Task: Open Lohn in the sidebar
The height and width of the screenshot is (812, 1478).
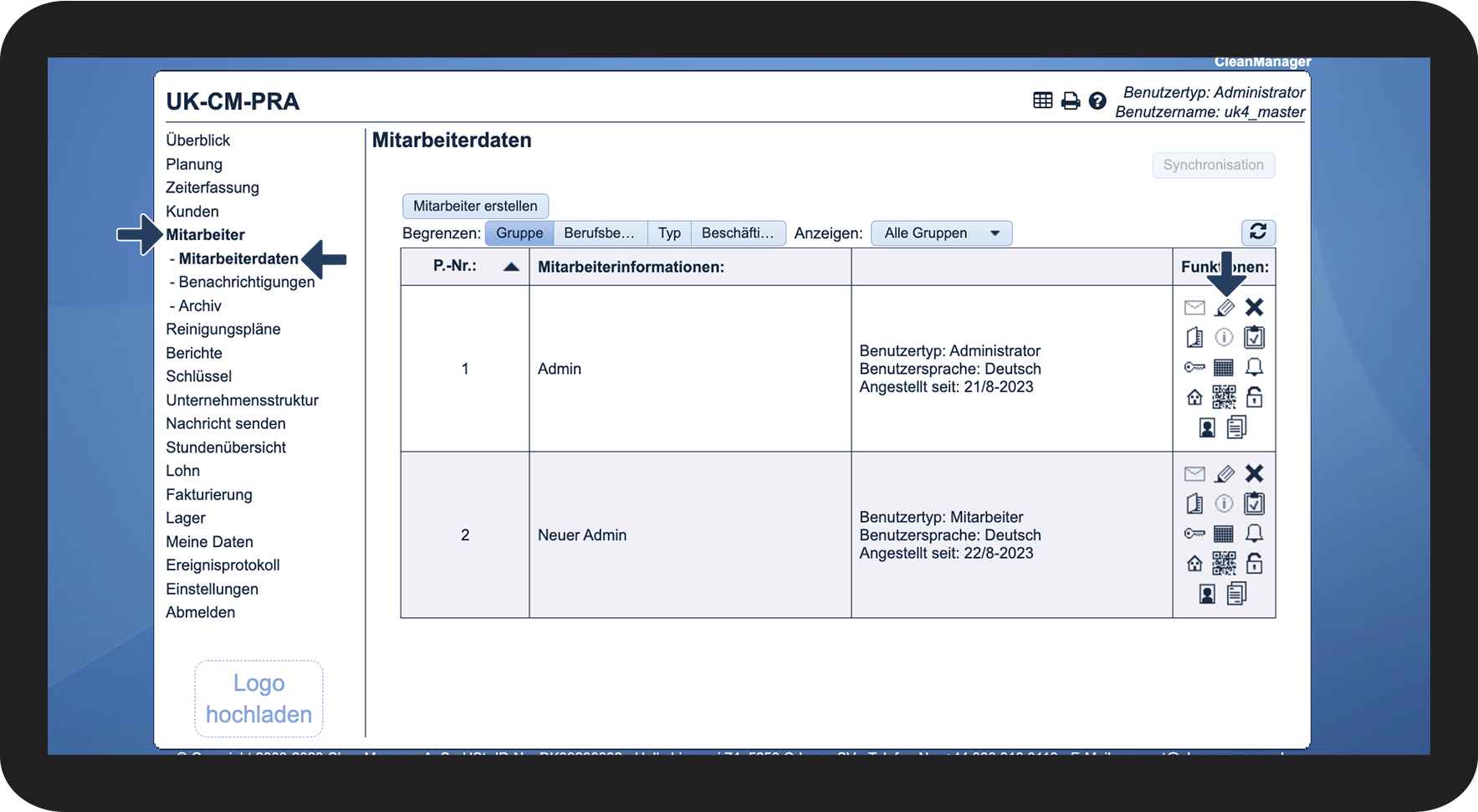Action: [182, 471]
